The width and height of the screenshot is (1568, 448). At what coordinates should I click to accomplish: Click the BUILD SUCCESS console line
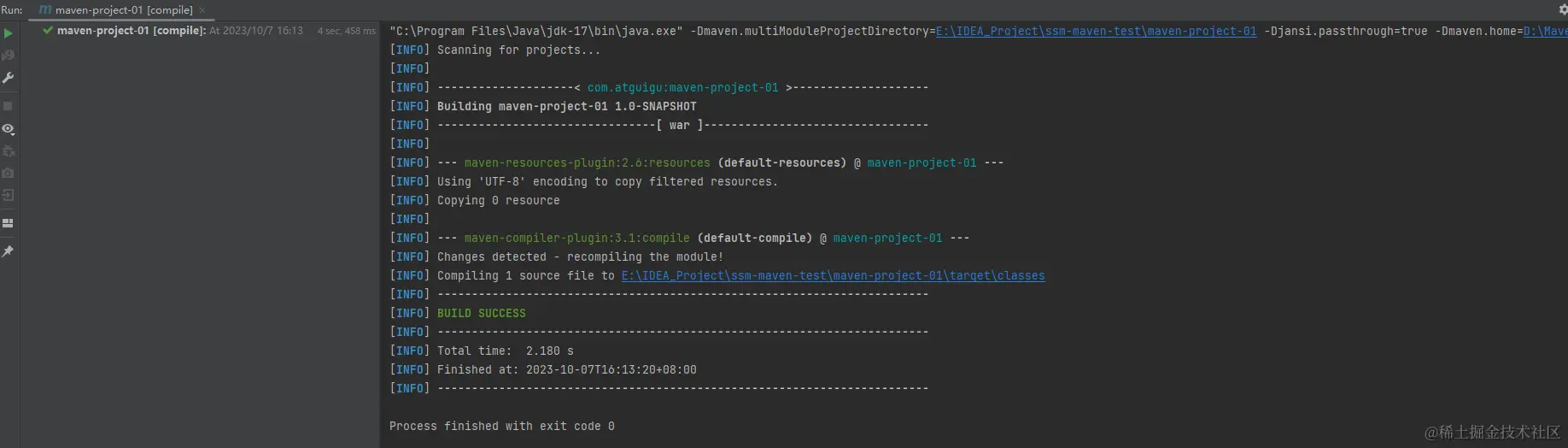[x=481, y=313]
